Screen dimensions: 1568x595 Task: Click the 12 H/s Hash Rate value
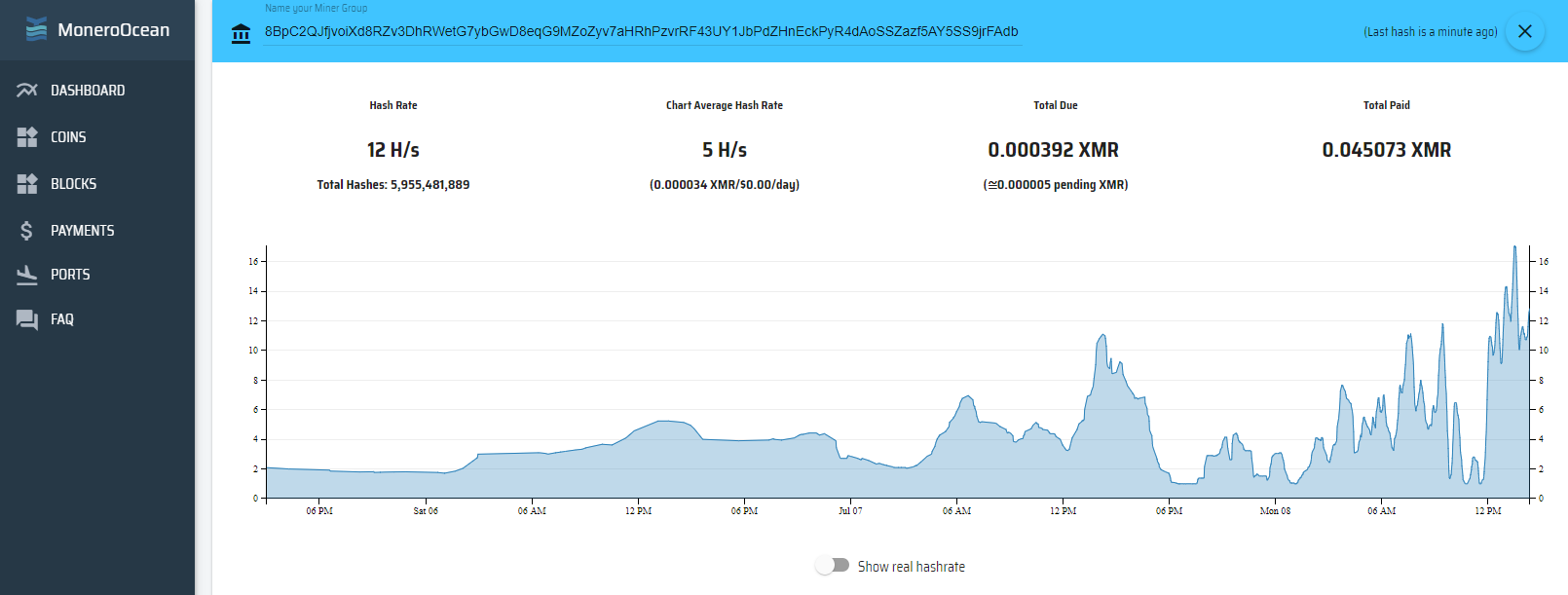click(392, 150)
